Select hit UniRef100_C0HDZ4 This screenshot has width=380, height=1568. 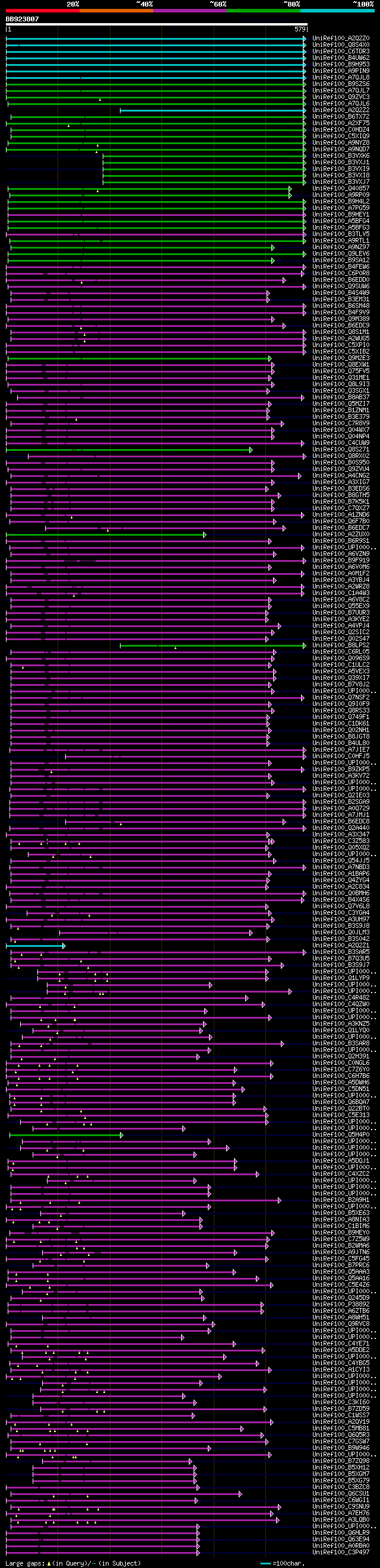pyautogui.click(x=341, y=130)
